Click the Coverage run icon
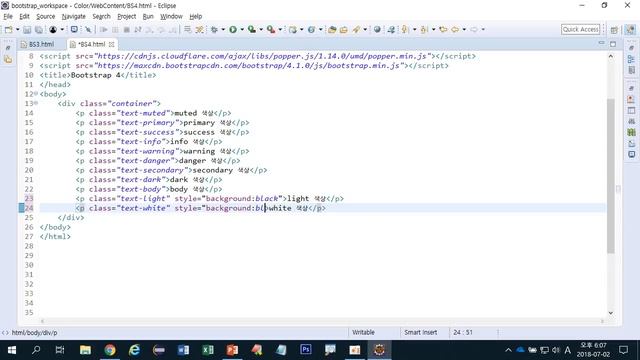This screenshot has width=640, height=360. point(252,29)
